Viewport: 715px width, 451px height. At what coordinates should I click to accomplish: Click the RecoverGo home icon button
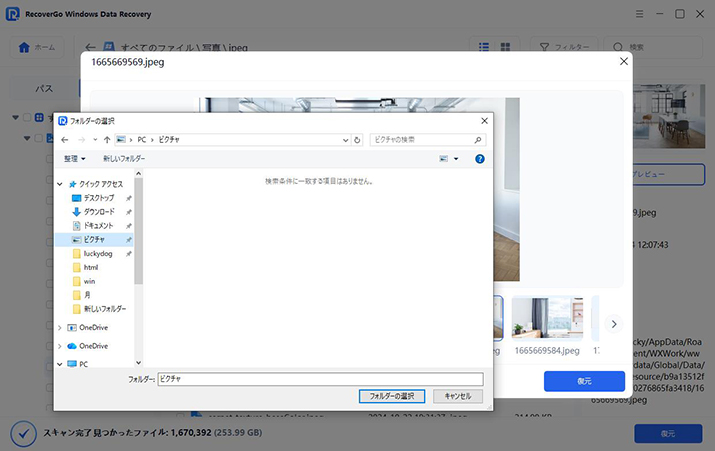(x=37, y=47)
